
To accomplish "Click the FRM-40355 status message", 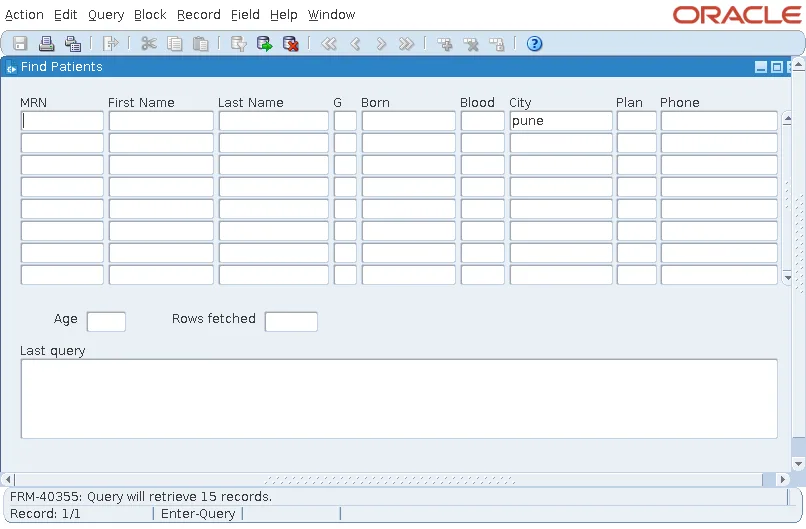I will pyautogui.click(x=141, y=497).
